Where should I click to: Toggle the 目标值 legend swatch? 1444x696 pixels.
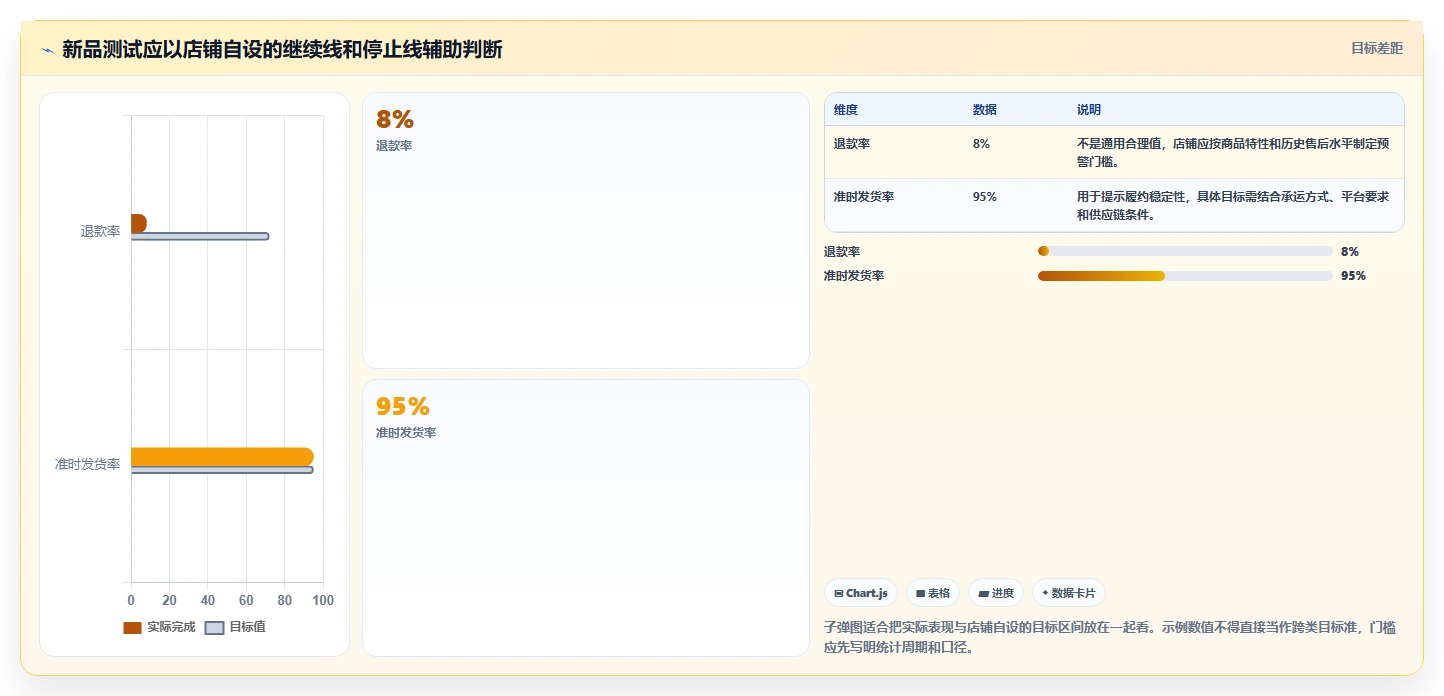(214, 627)
